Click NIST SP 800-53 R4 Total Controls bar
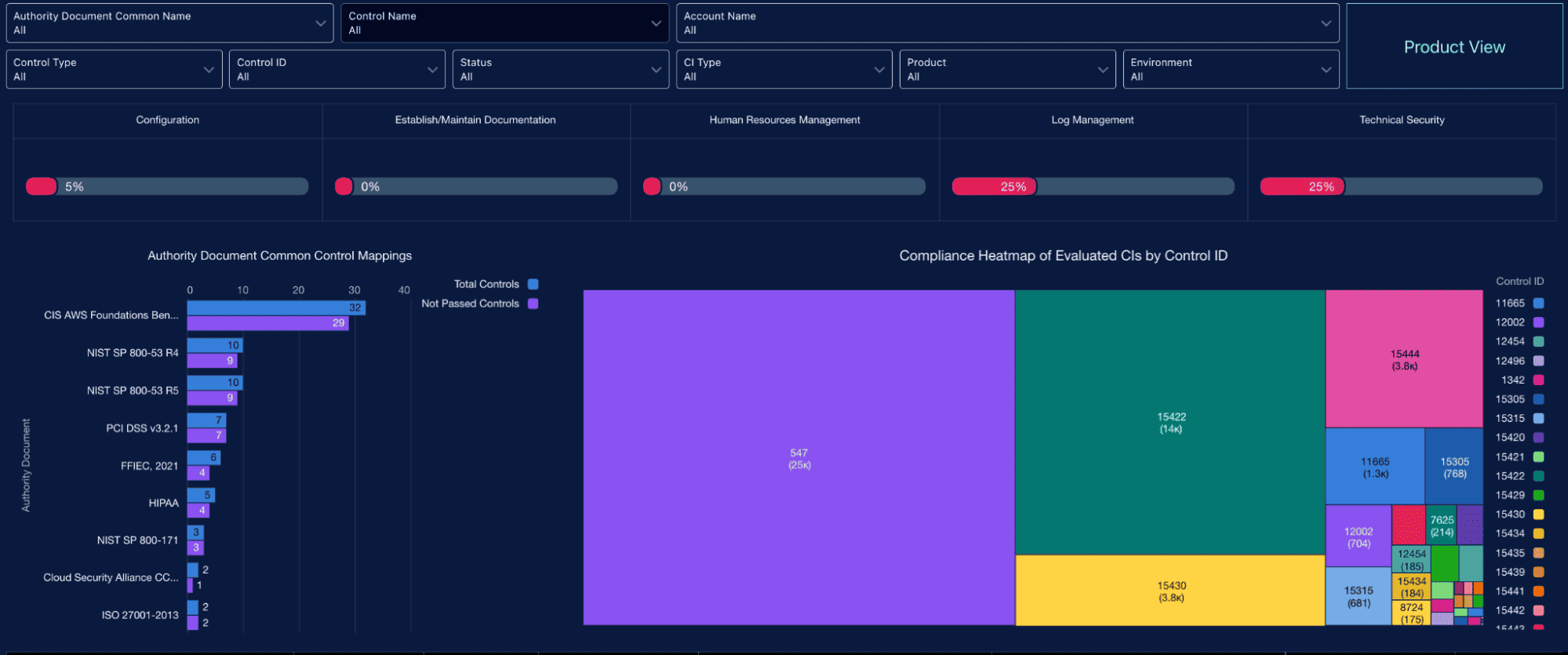The height and width of the screenshot is (655, 1568). point(215,345)
